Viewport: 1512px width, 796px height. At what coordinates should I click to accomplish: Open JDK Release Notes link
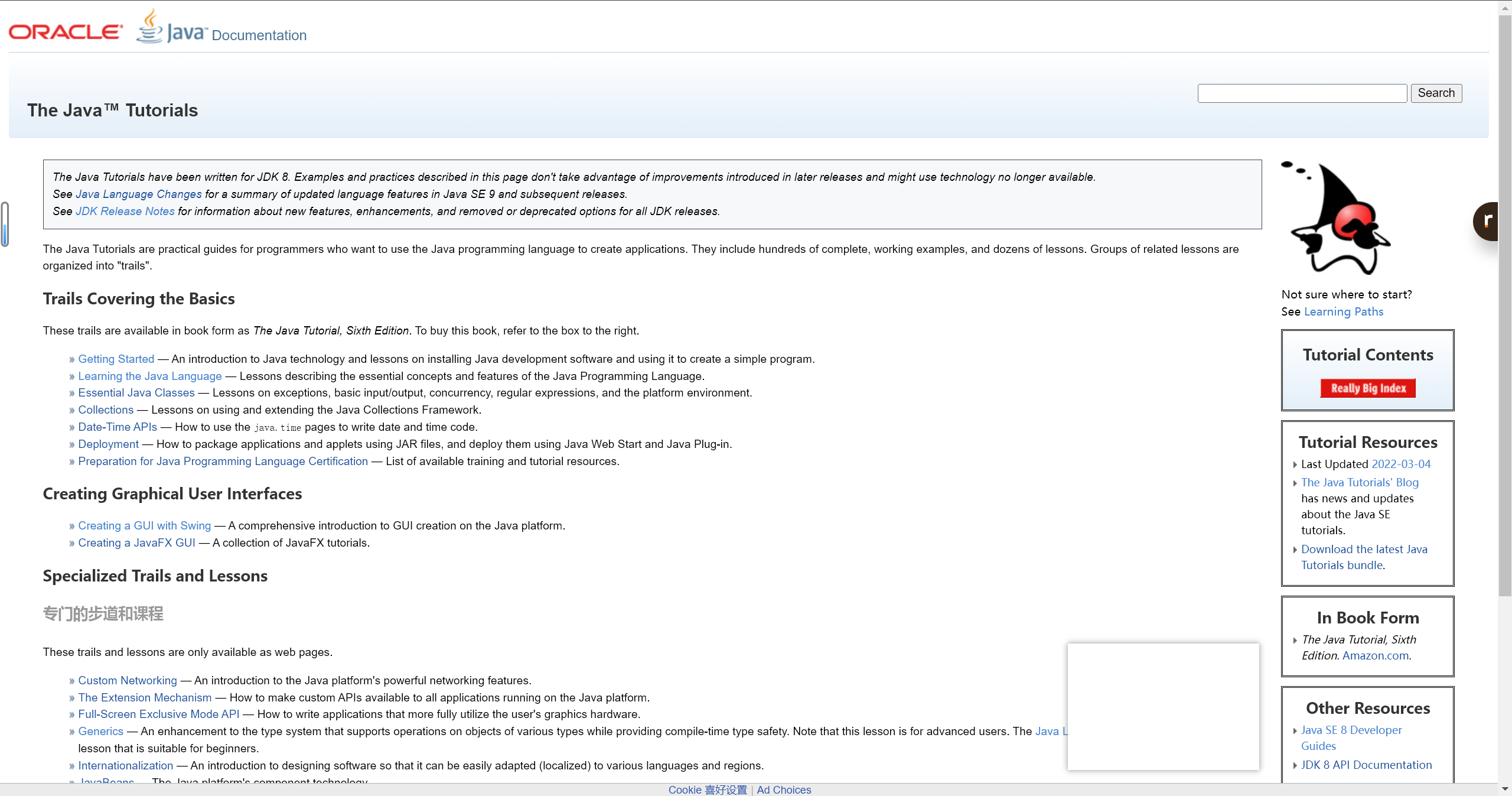coord(125,211)
